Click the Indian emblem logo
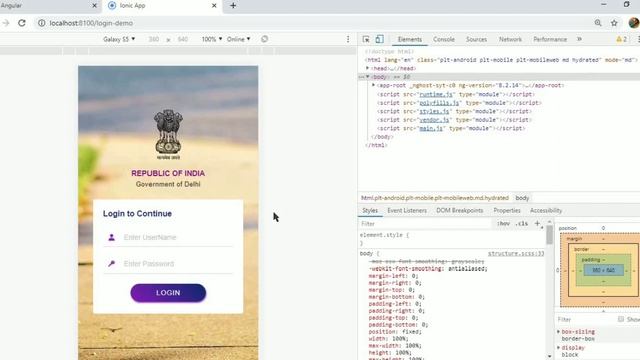The width and height of the screenshot is (640, 360). (168, 134)
